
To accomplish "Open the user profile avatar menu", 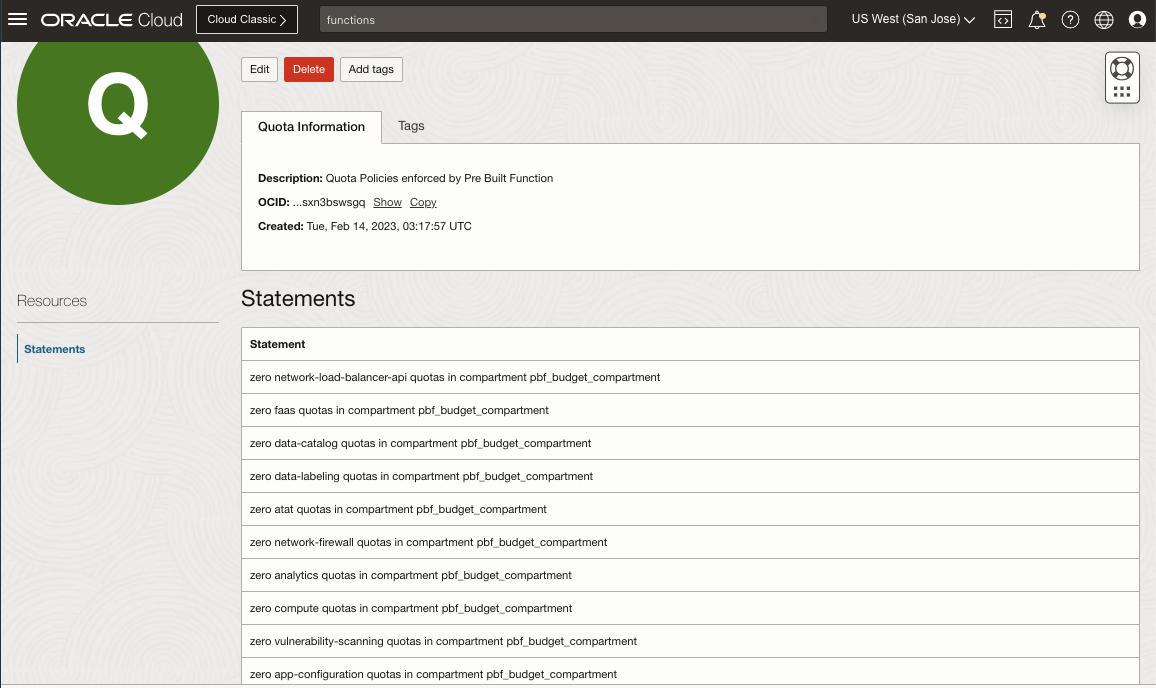I will click(1137, 18).
